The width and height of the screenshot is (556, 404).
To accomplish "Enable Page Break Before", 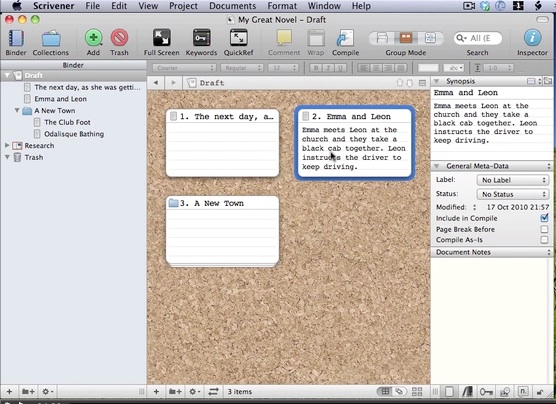I will [x=544, y=229].
